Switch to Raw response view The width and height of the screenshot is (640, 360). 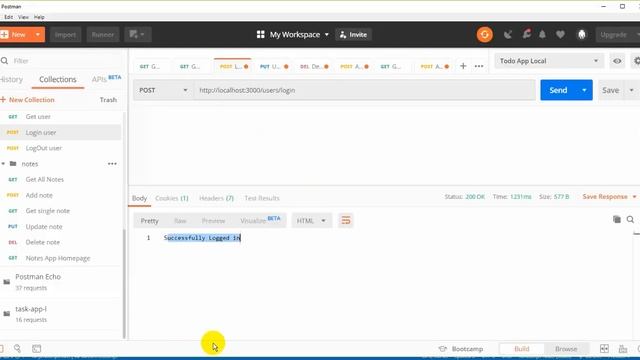[180, 220]
